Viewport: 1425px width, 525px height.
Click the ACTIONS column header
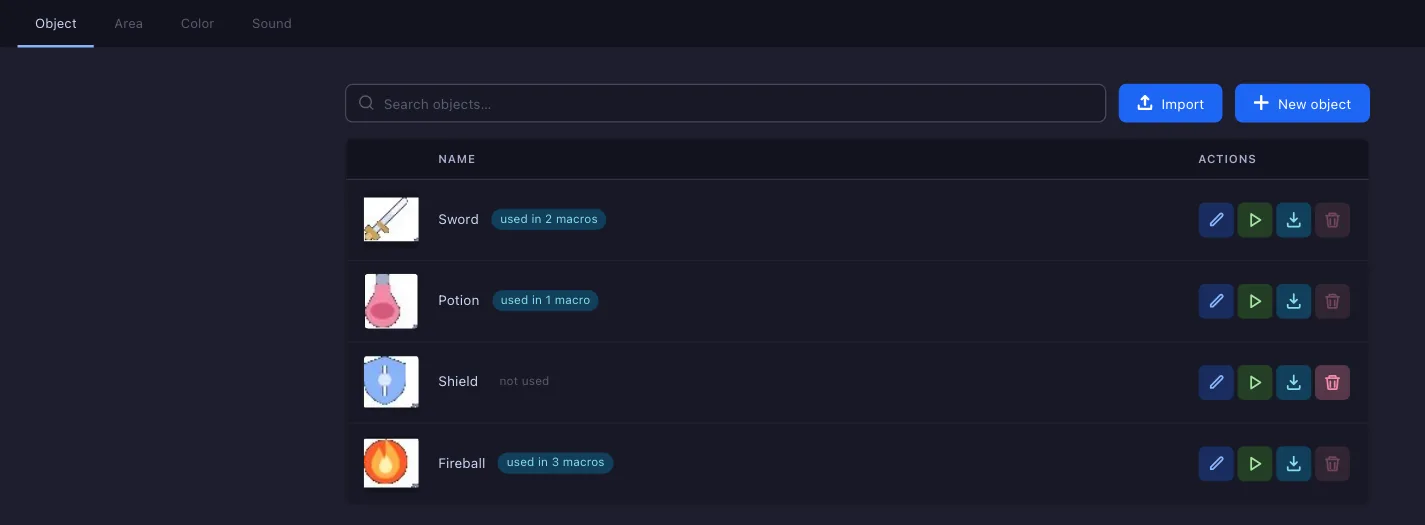point(1227,159)
